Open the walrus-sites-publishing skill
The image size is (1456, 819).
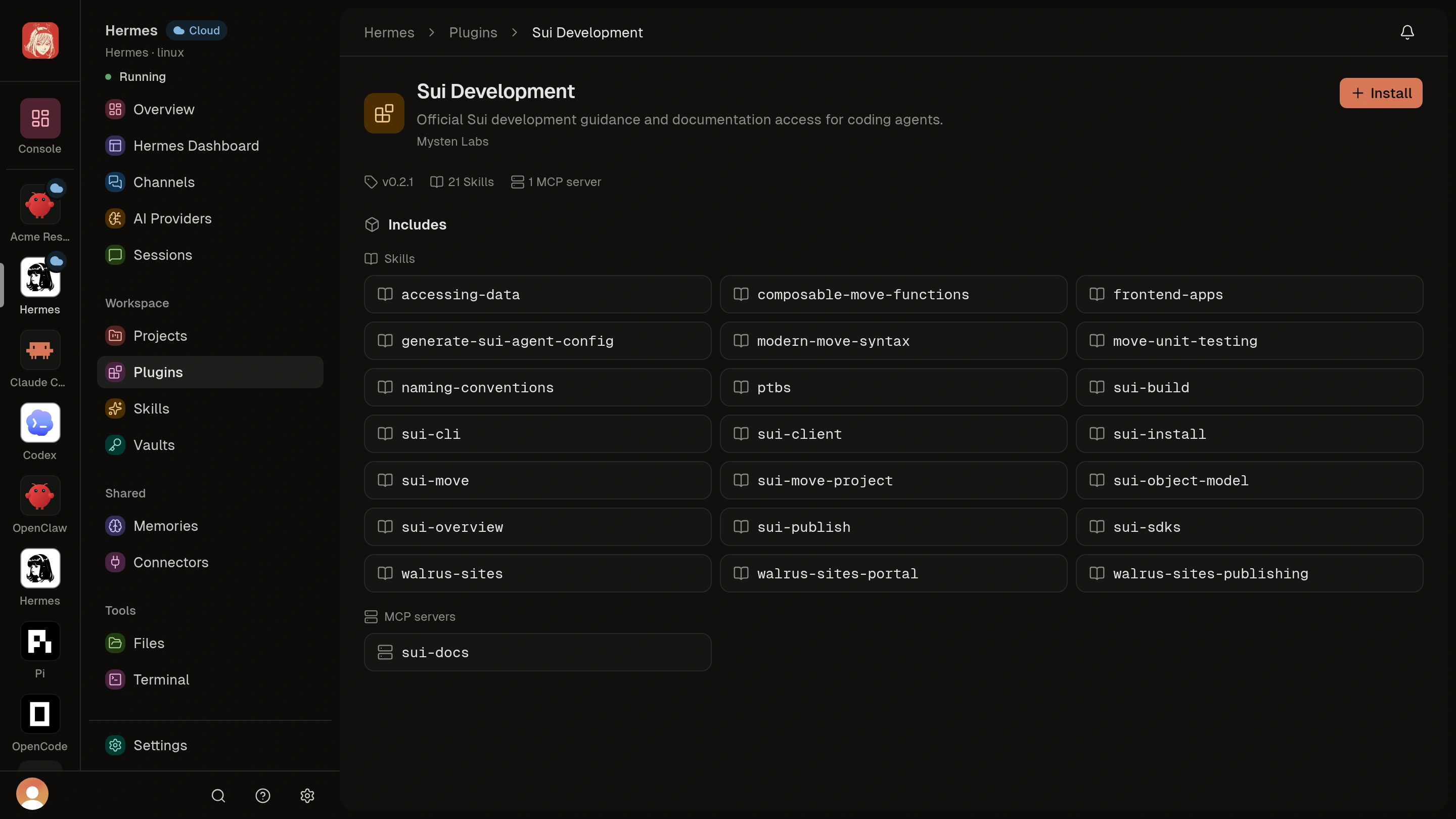point(1249,573)
